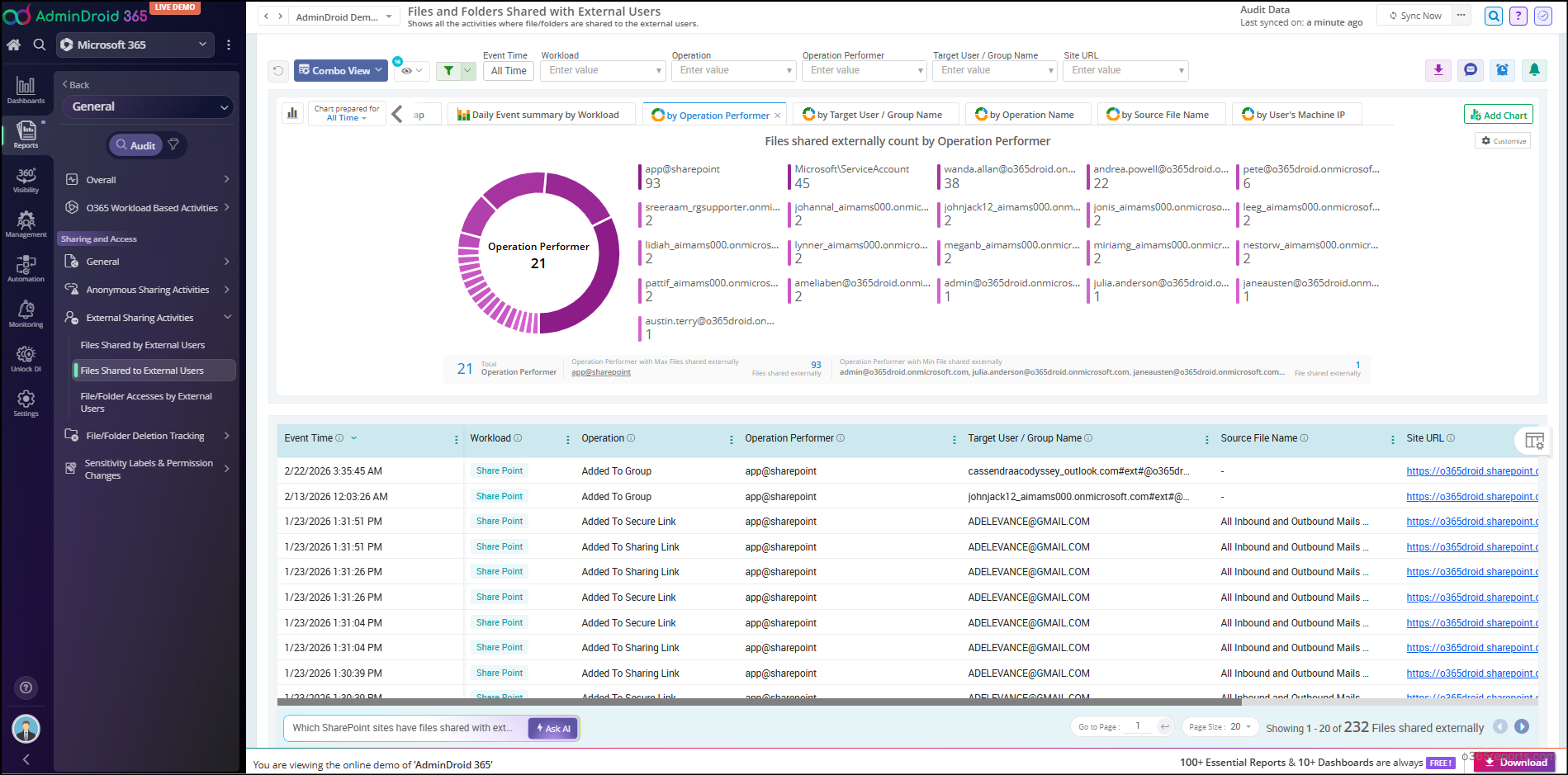Open the Settings gear in sidebar

(26, 403)
